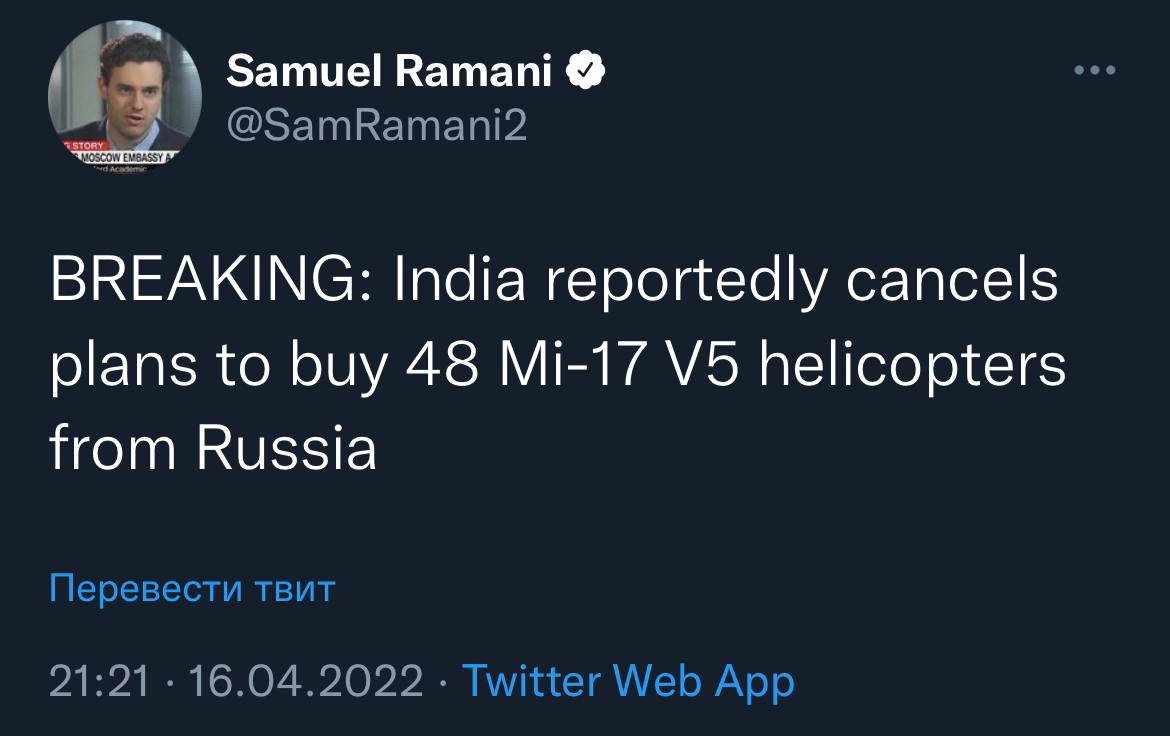Click the 16.04.2022 tweet date
Screen dimensions: 1170x736
(x=305, y=682)
